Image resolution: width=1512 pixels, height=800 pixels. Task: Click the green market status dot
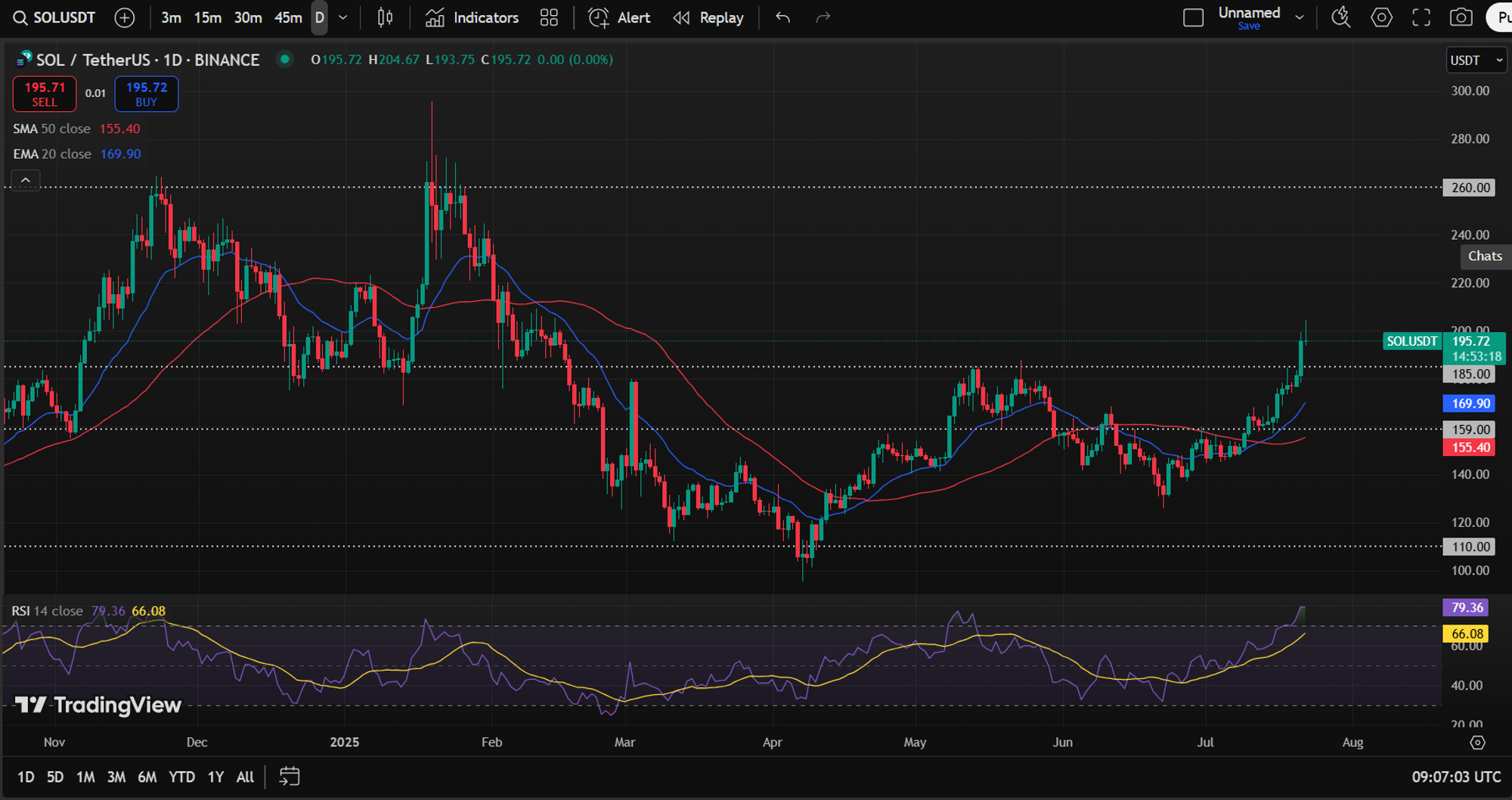(285, 59)
